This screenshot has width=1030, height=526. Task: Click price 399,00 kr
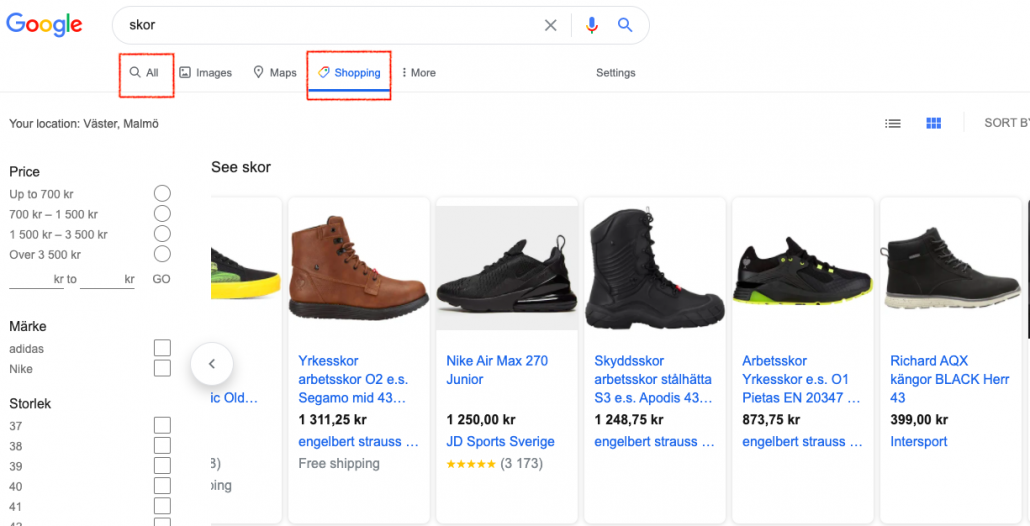[x=920, y=420]
